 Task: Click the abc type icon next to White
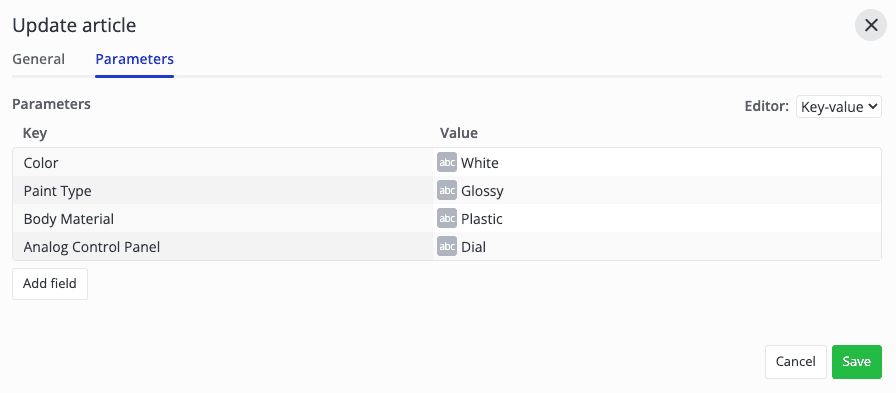tap(447, 163)
